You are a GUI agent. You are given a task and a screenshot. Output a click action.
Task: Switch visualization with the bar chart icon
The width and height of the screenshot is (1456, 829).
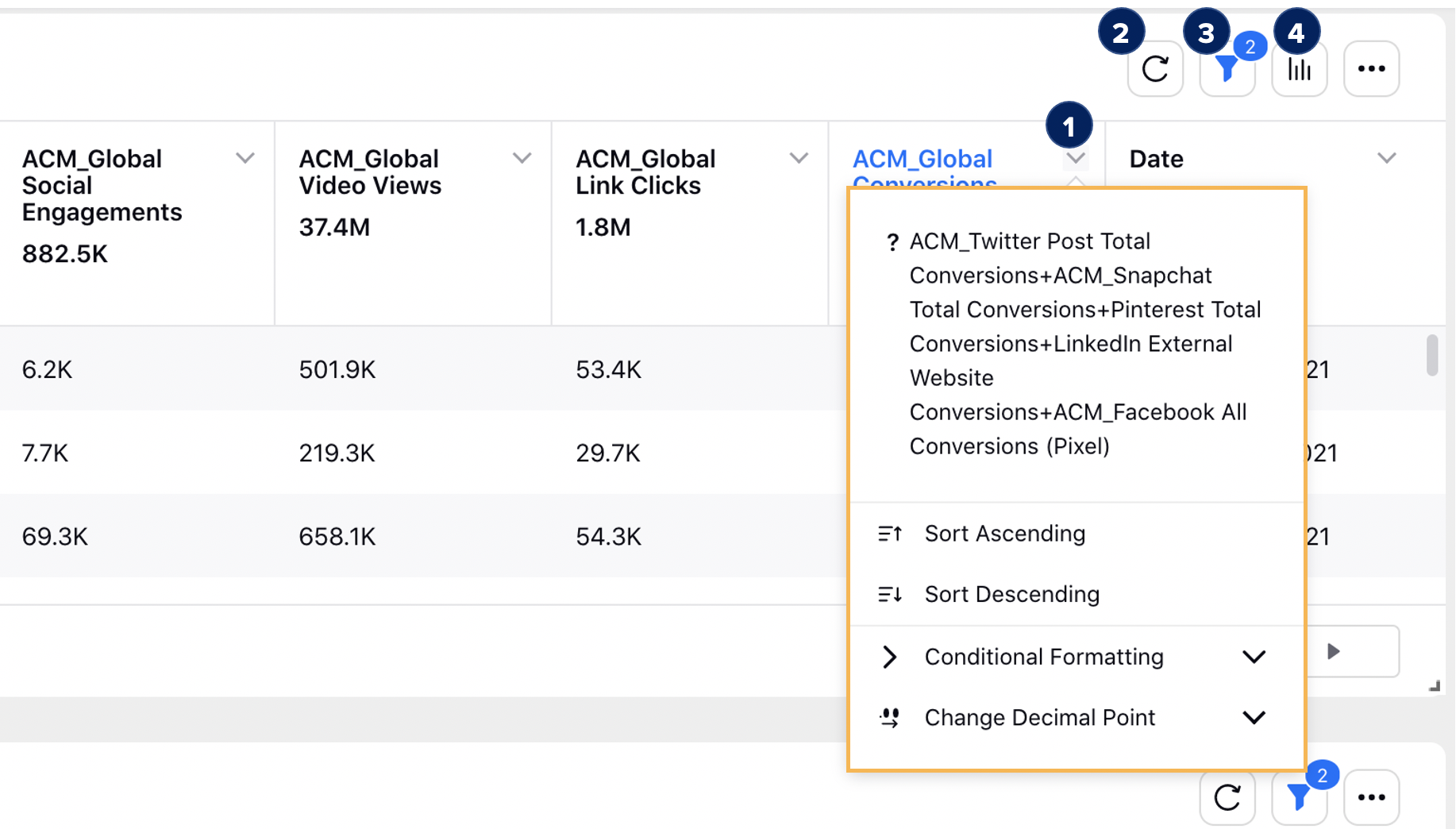point(1300,69)
